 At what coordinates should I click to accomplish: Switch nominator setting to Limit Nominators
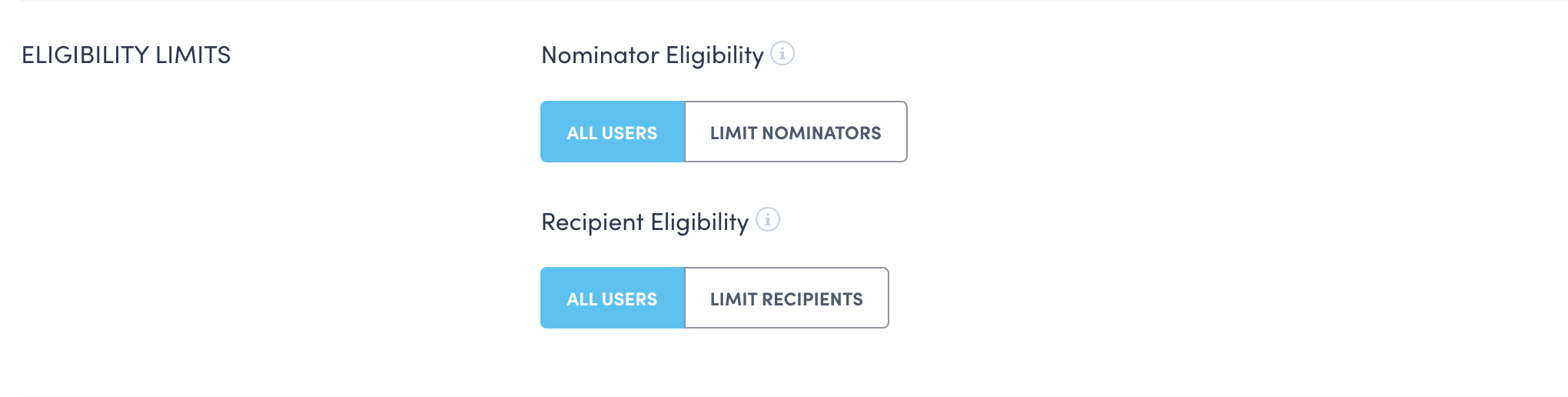pyautogui.click(x=796, y=132)
